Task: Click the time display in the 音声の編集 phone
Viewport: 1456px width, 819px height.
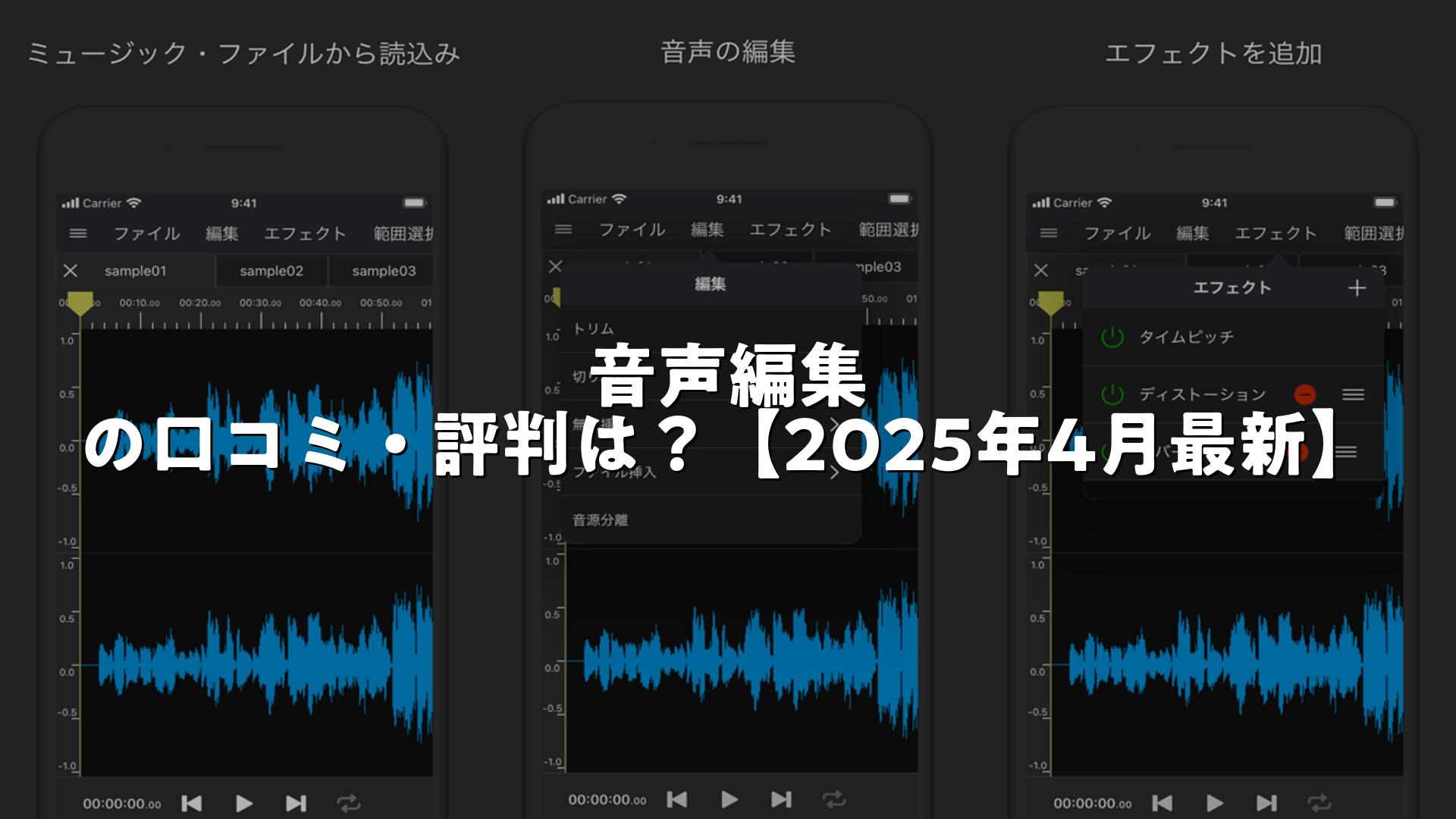Action: 607,800
